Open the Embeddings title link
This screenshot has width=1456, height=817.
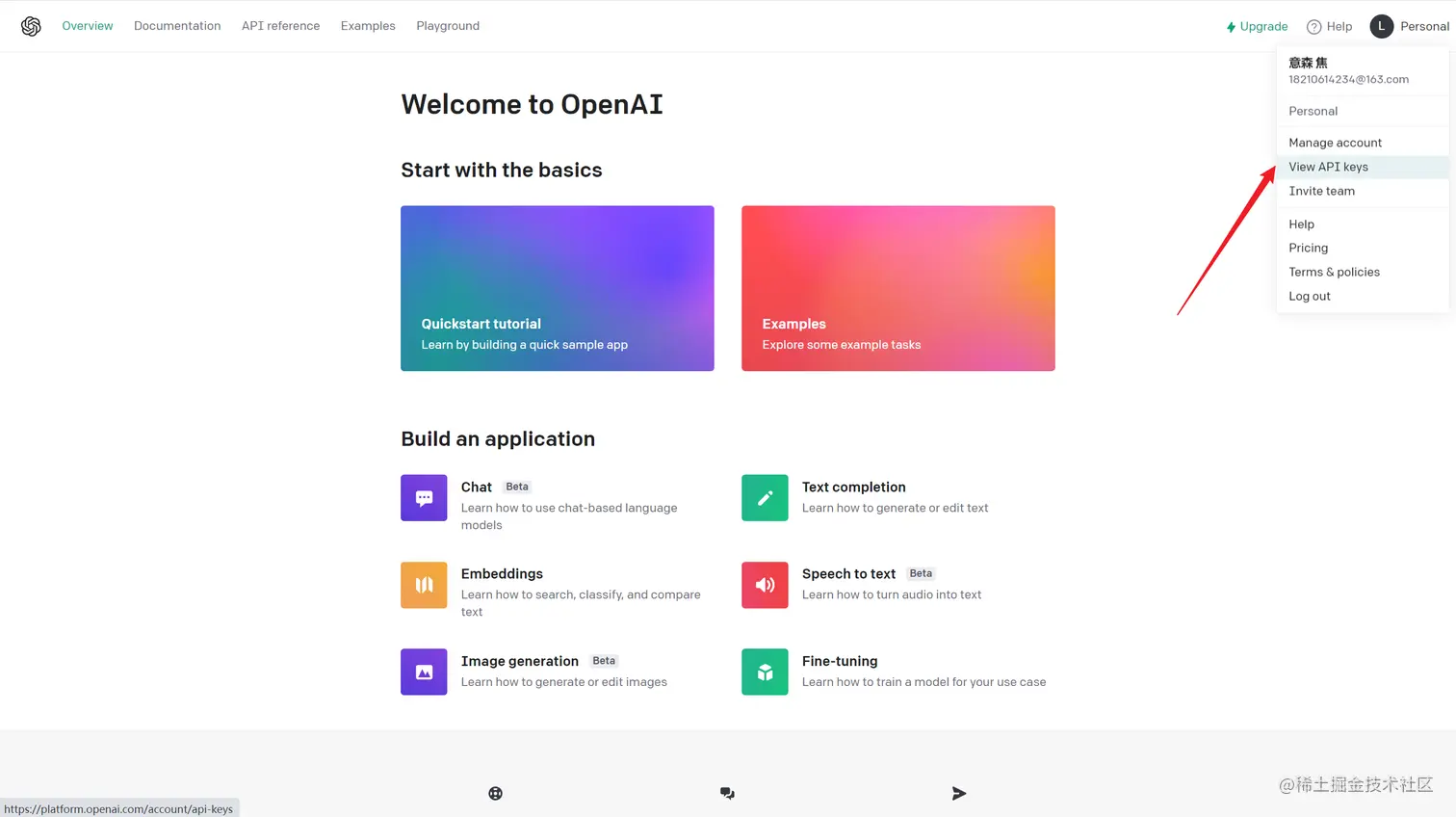pyautogui.click(x=502, y=573)
